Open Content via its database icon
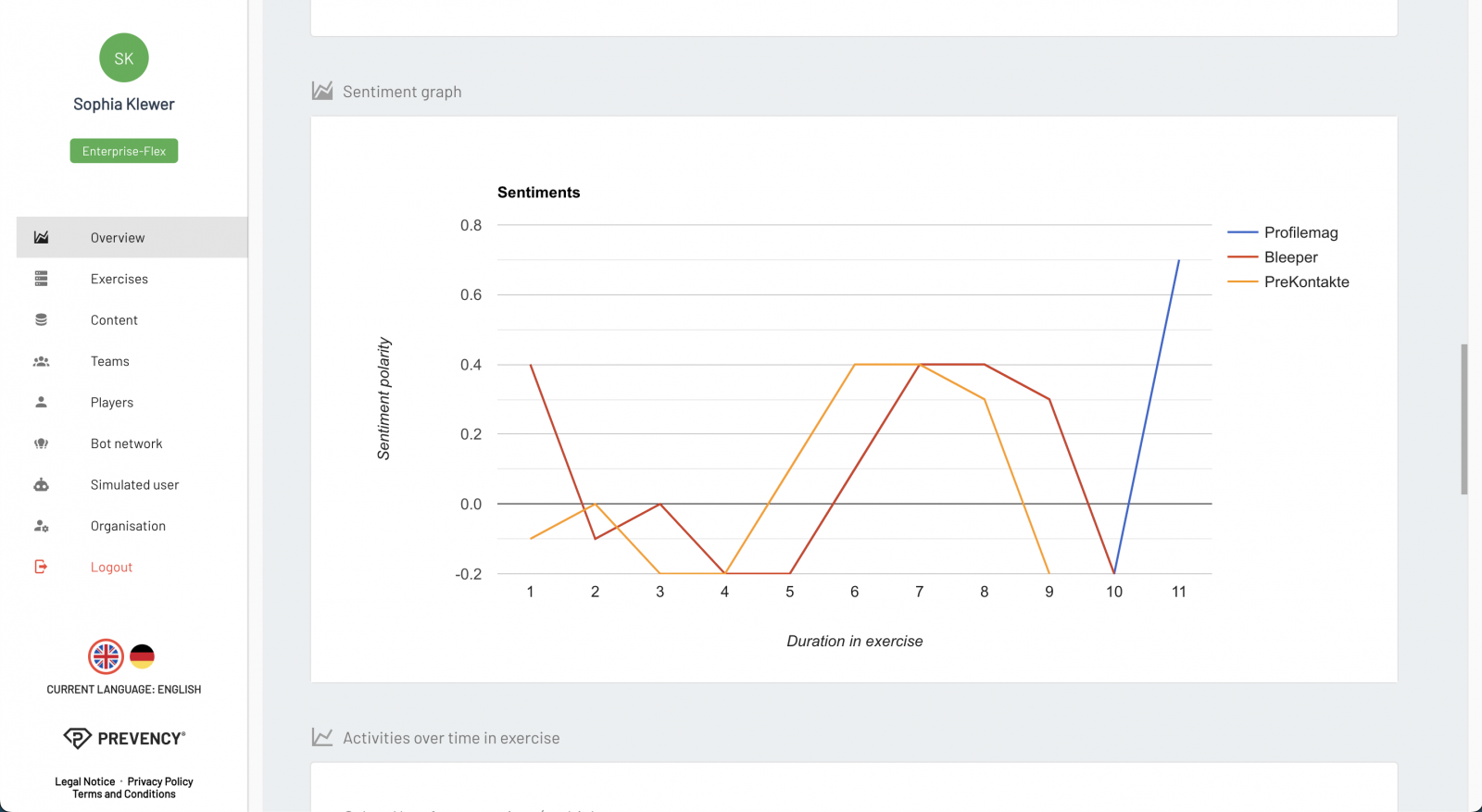 (41, 319)
